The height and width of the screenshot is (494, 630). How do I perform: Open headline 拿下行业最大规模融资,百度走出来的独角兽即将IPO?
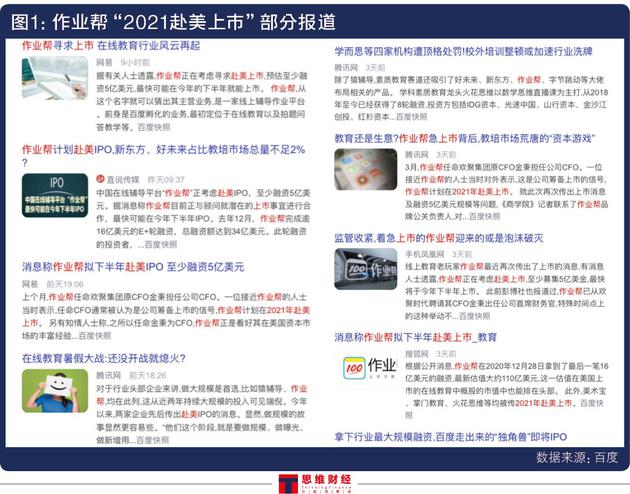pyautogui.click(x=450, y=437)
